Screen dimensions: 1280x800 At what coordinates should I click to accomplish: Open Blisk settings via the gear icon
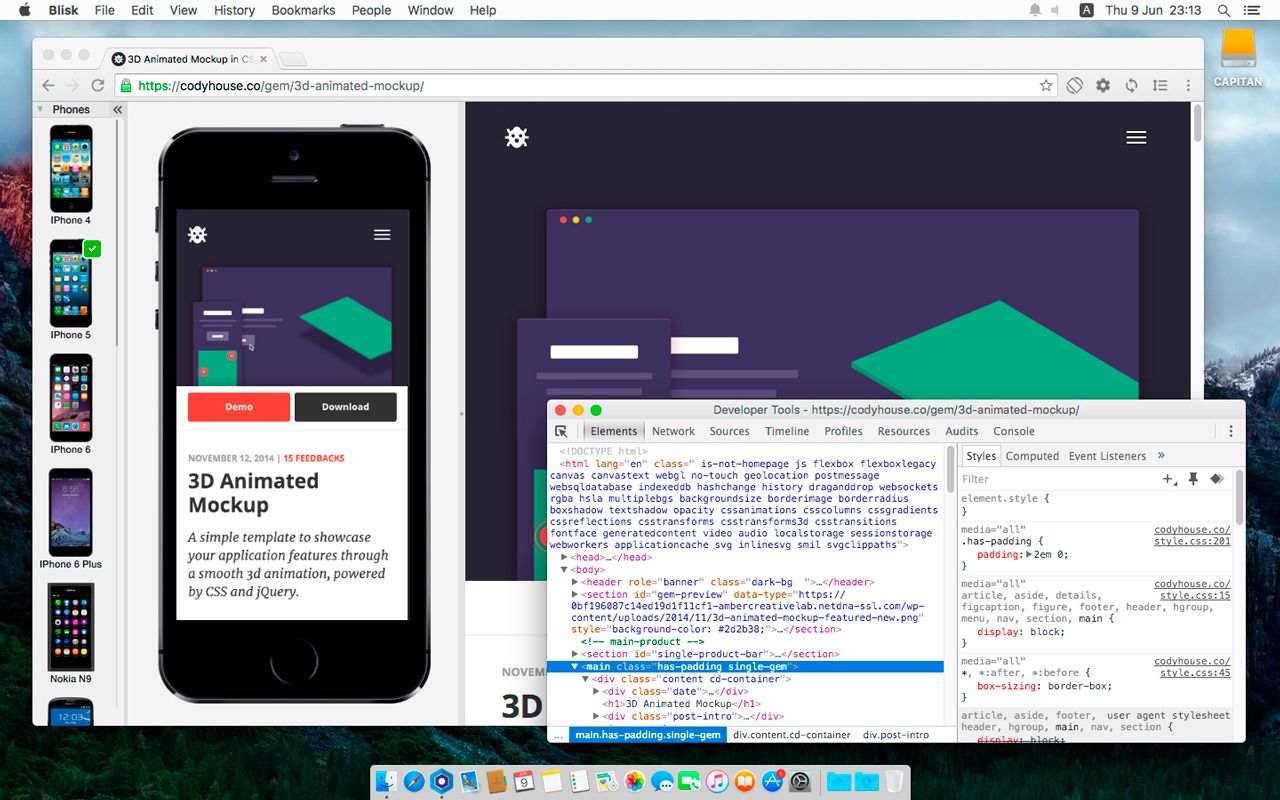[x=1102, y=85]
